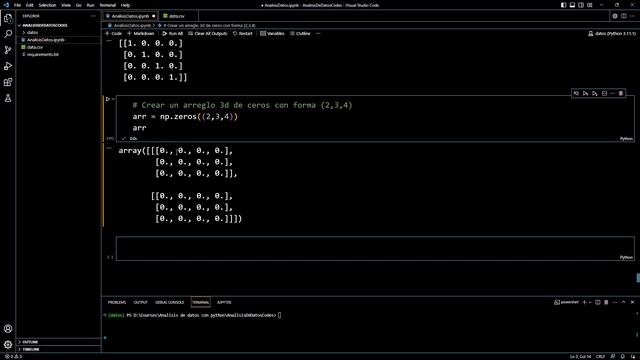Switch to the DEBUG CONSOLE tab
This screenshot has width=640, height=360.
point(170,302)
